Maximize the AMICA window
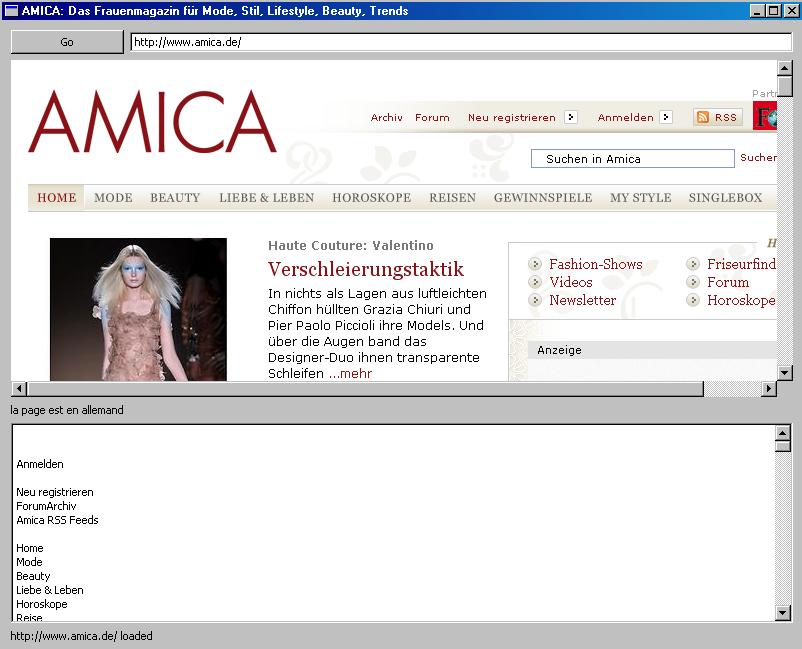 [x=774, y=10]
